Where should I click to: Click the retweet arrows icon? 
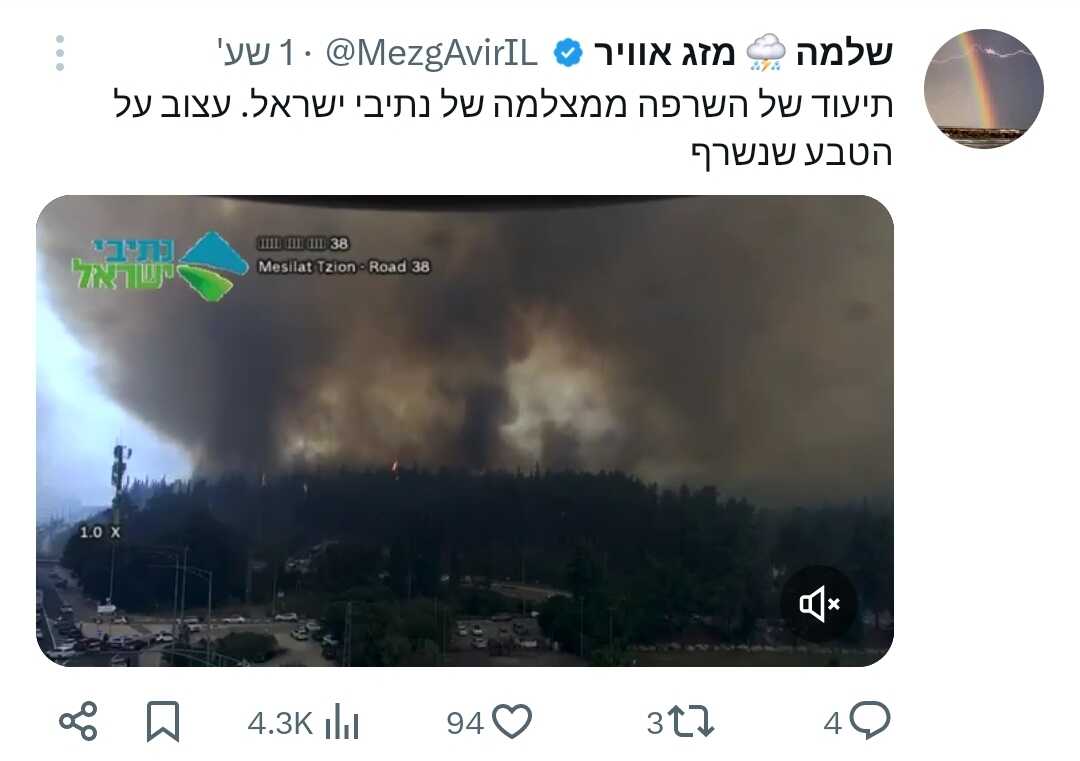click(691, 722)
